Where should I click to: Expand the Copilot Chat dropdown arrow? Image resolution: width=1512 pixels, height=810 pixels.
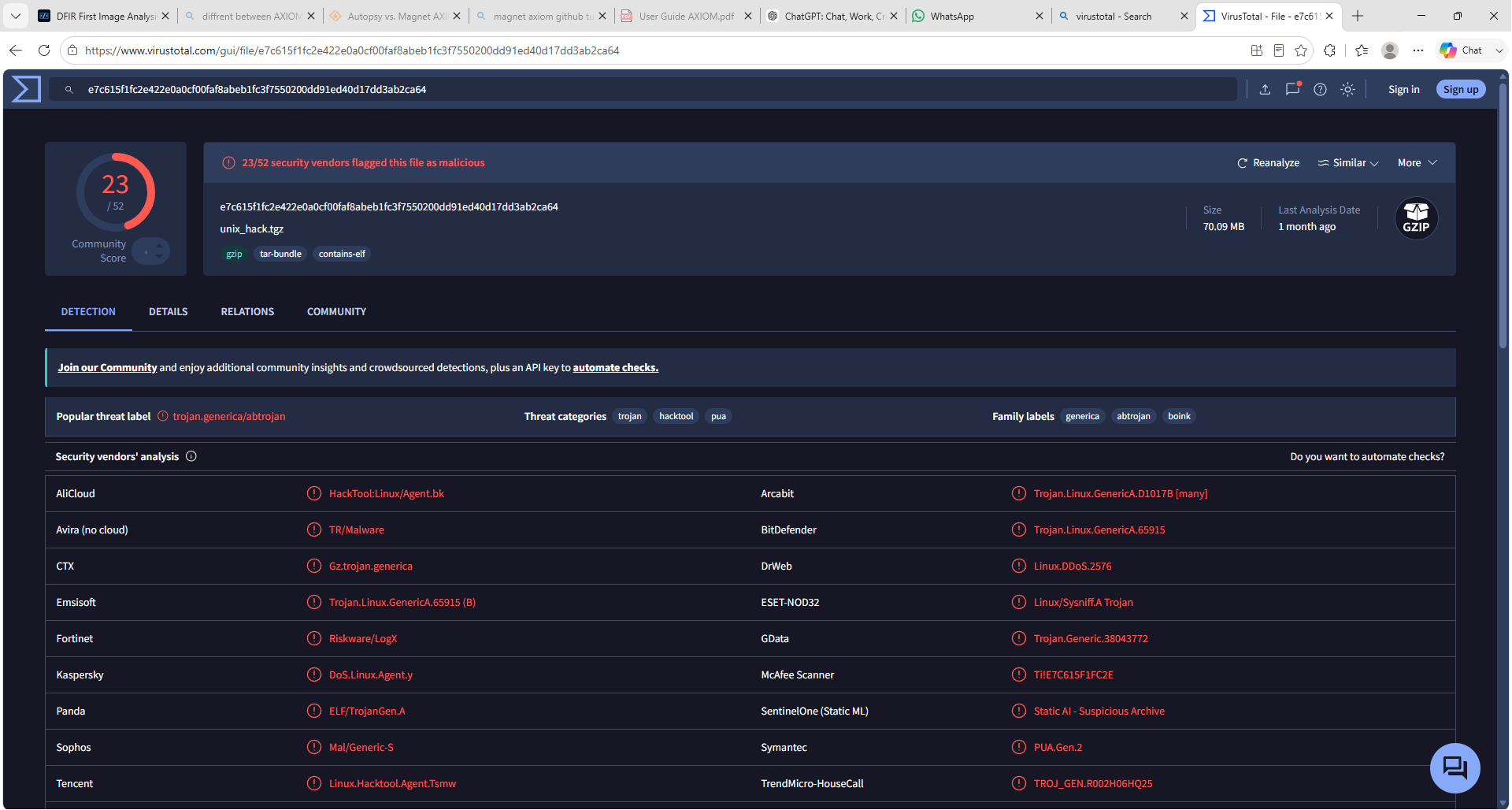coord(1499,50)
